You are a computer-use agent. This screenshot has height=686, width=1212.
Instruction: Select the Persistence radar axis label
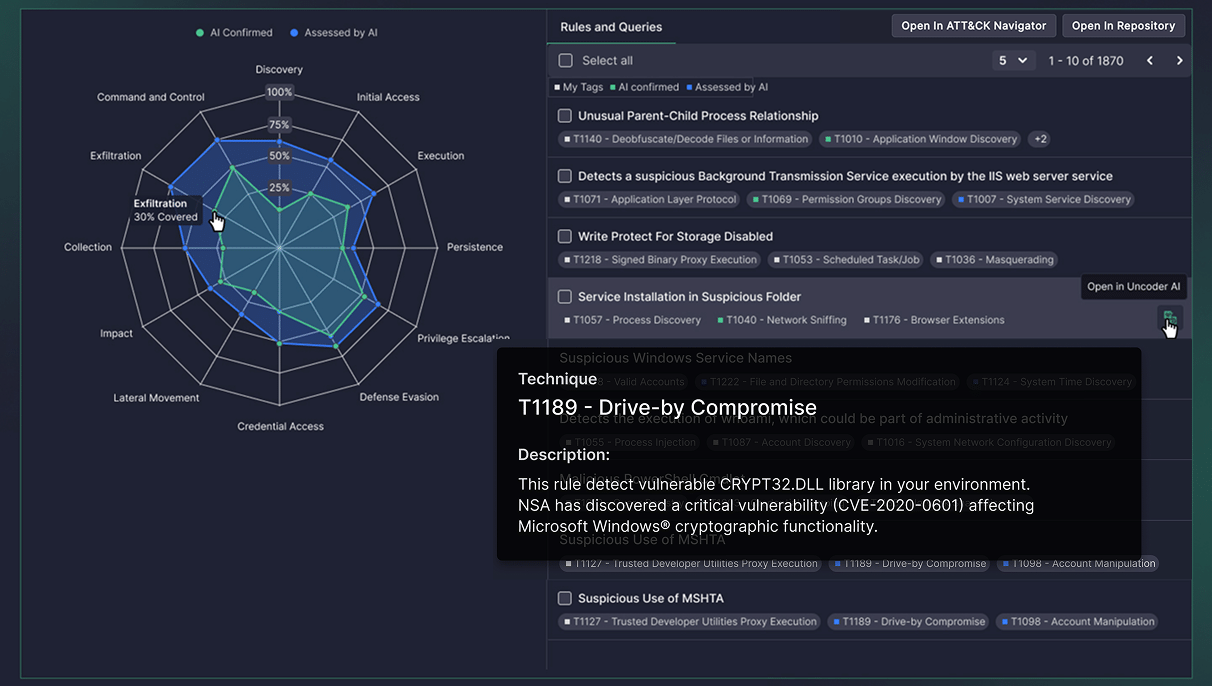475,247
